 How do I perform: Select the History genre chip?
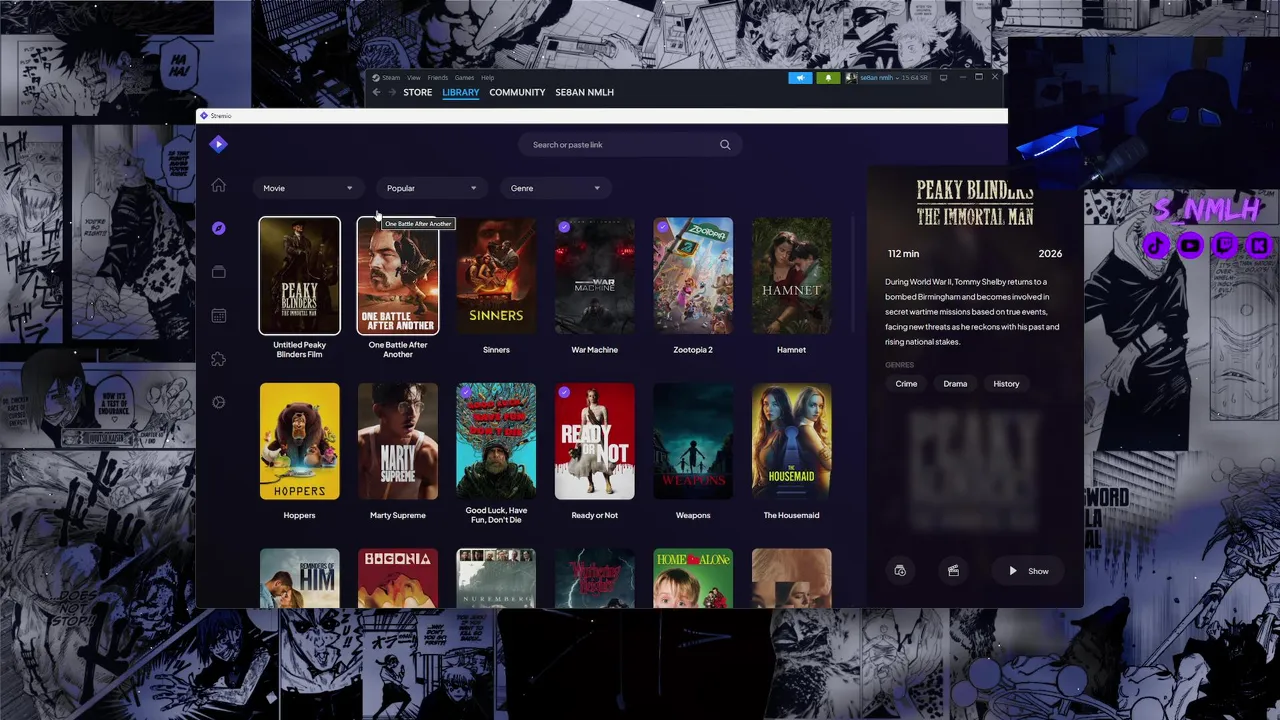(x=1006, y=384)
